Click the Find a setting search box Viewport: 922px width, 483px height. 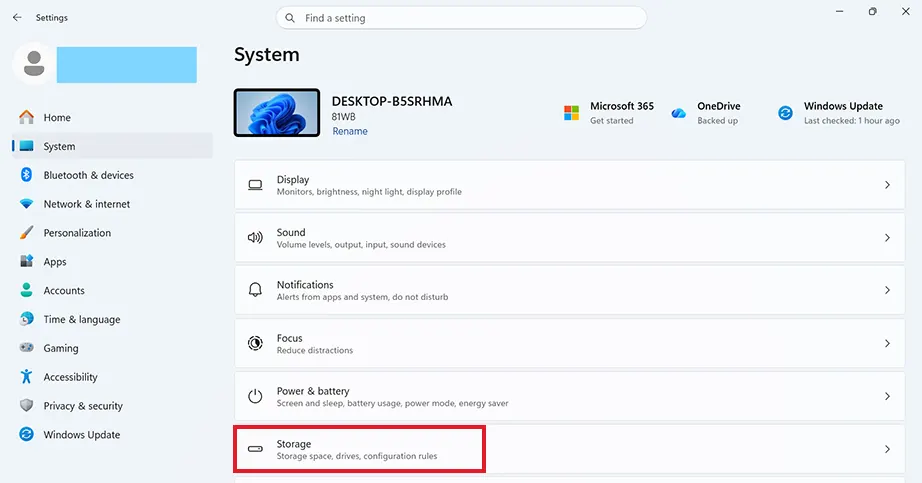tap(461, 18)
